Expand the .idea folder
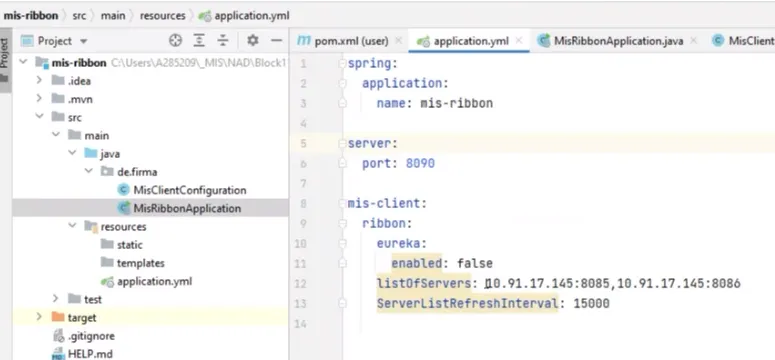 [39, 81]
